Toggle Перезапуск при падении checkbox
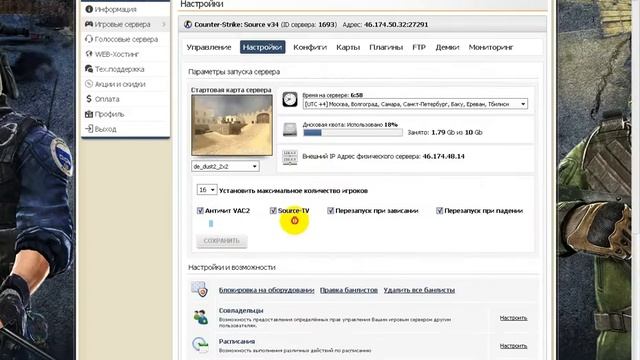This screenshot has height=360, width=640. tap(439, 211)
